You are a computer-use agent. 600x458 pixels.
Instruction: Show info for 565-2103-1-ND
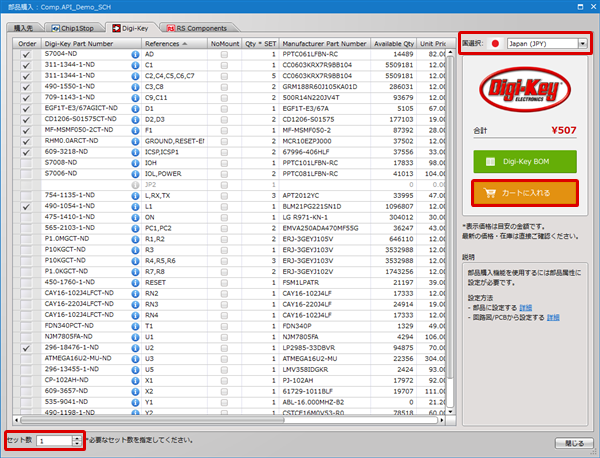pyautogui.click(x=135, y=228)
